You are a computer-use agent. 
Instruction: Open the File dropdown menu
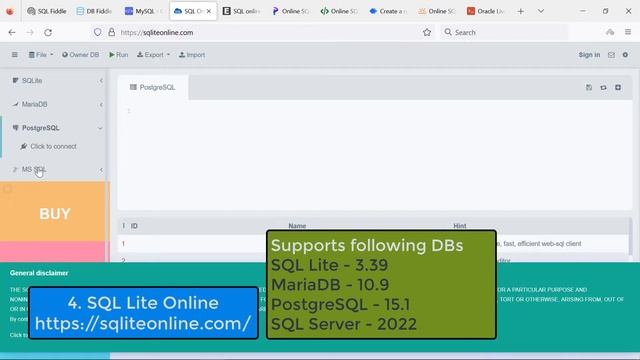41,55
